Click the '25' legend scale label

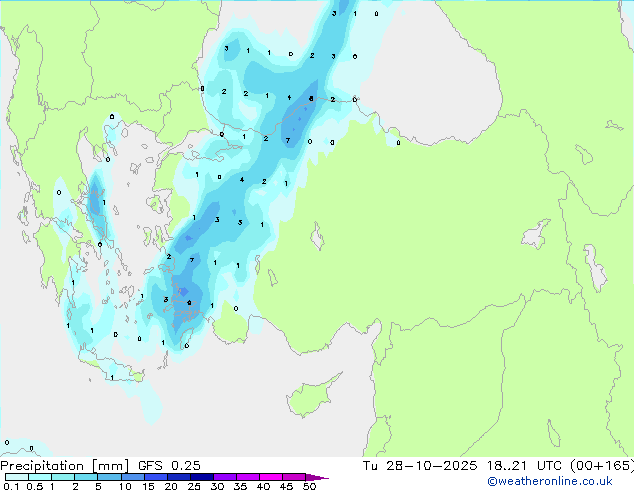(194, 486)
